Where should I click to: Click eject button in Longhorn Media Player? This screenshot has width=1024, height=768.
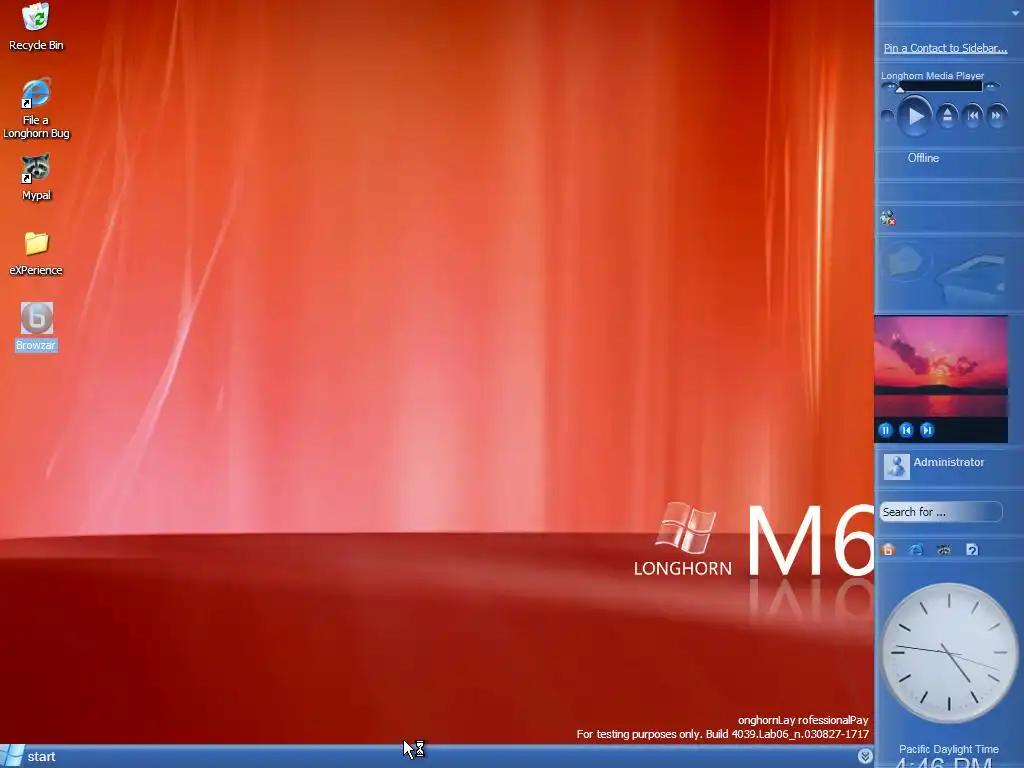(x=947, y=116)
